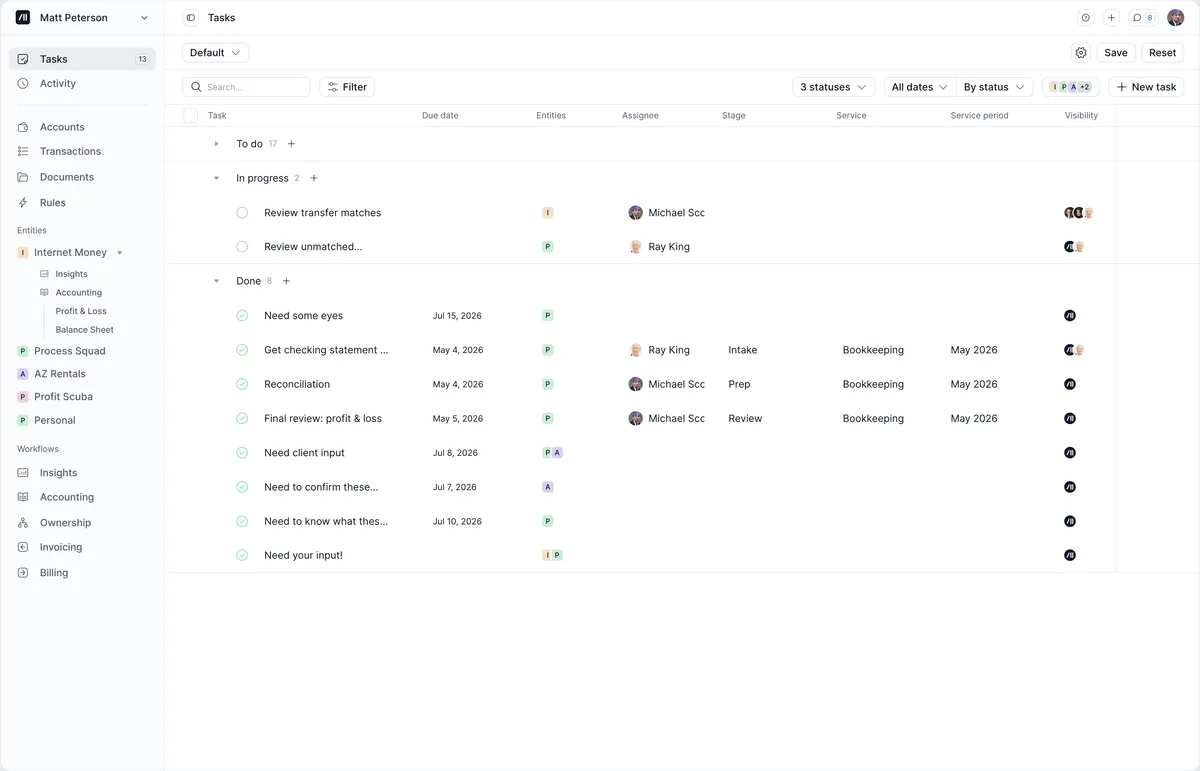1200x771 pixels.
Task: Click the Service period column header
Action: pyautogui.click(x=979, y=116)
